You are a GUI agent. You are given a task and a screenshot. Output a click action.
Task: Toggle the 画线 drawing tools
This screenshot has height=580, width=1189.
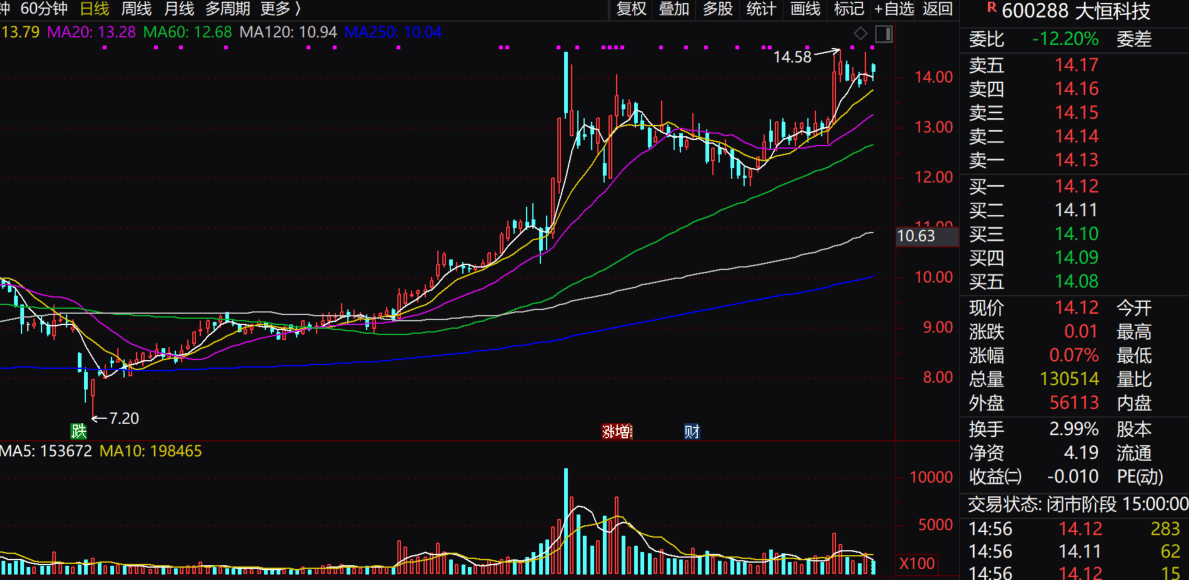(x=805, y=9)
